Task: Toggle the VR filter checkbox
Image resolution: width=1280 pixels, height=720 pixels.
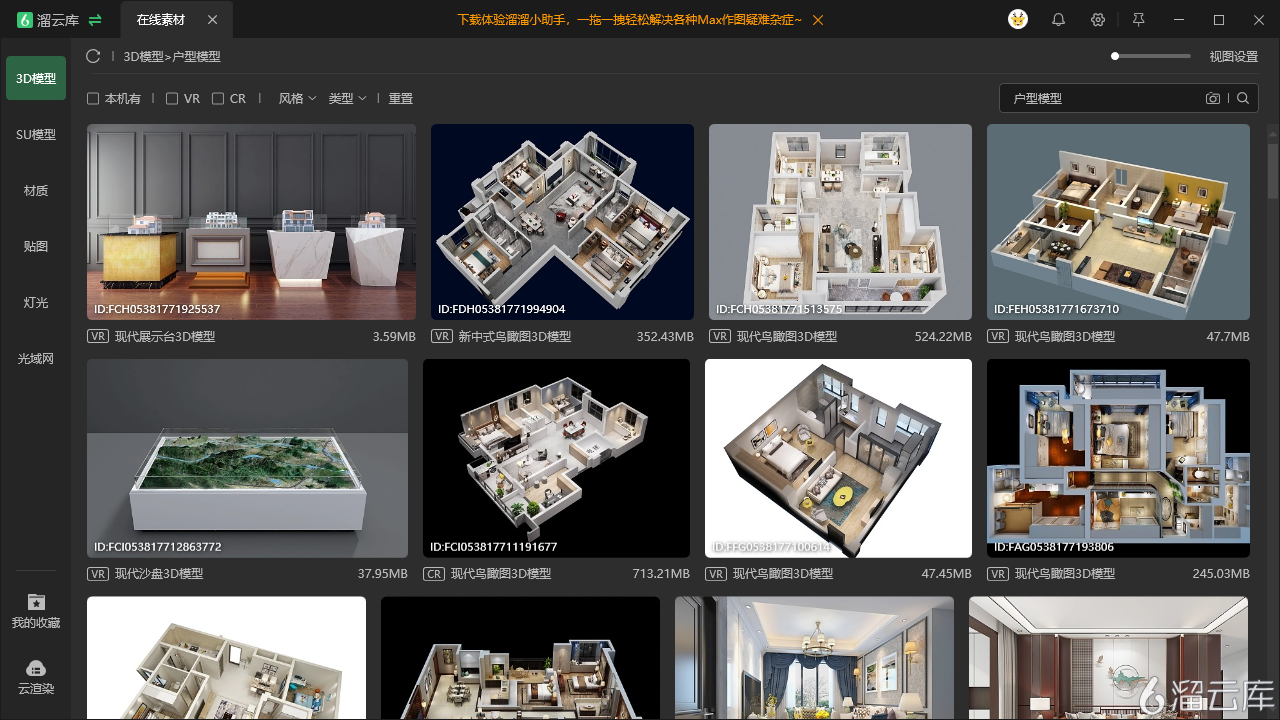Action: (x=172, y=99)
